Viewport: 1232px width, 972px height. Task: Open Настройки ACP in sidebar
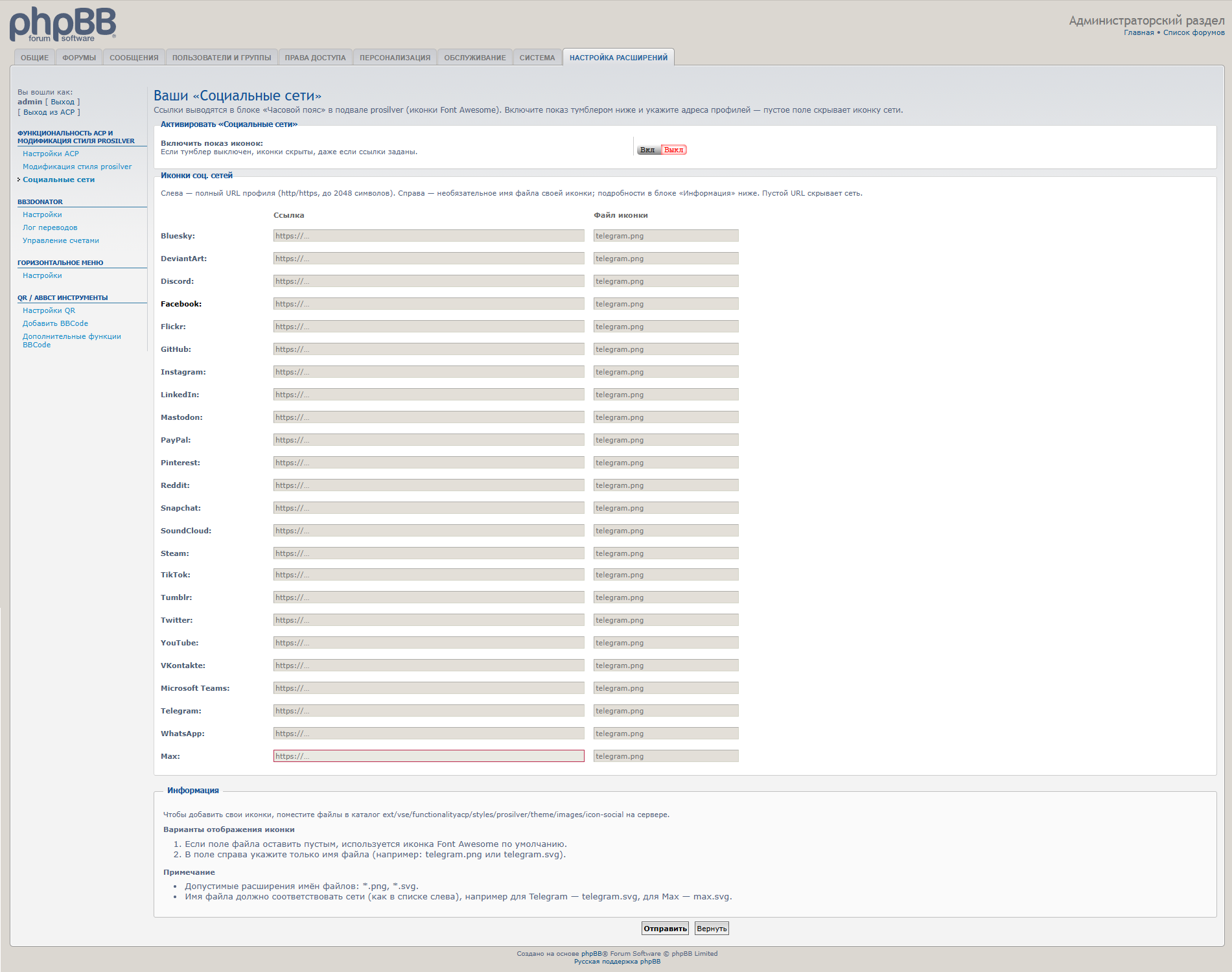(x=51, y=154)
